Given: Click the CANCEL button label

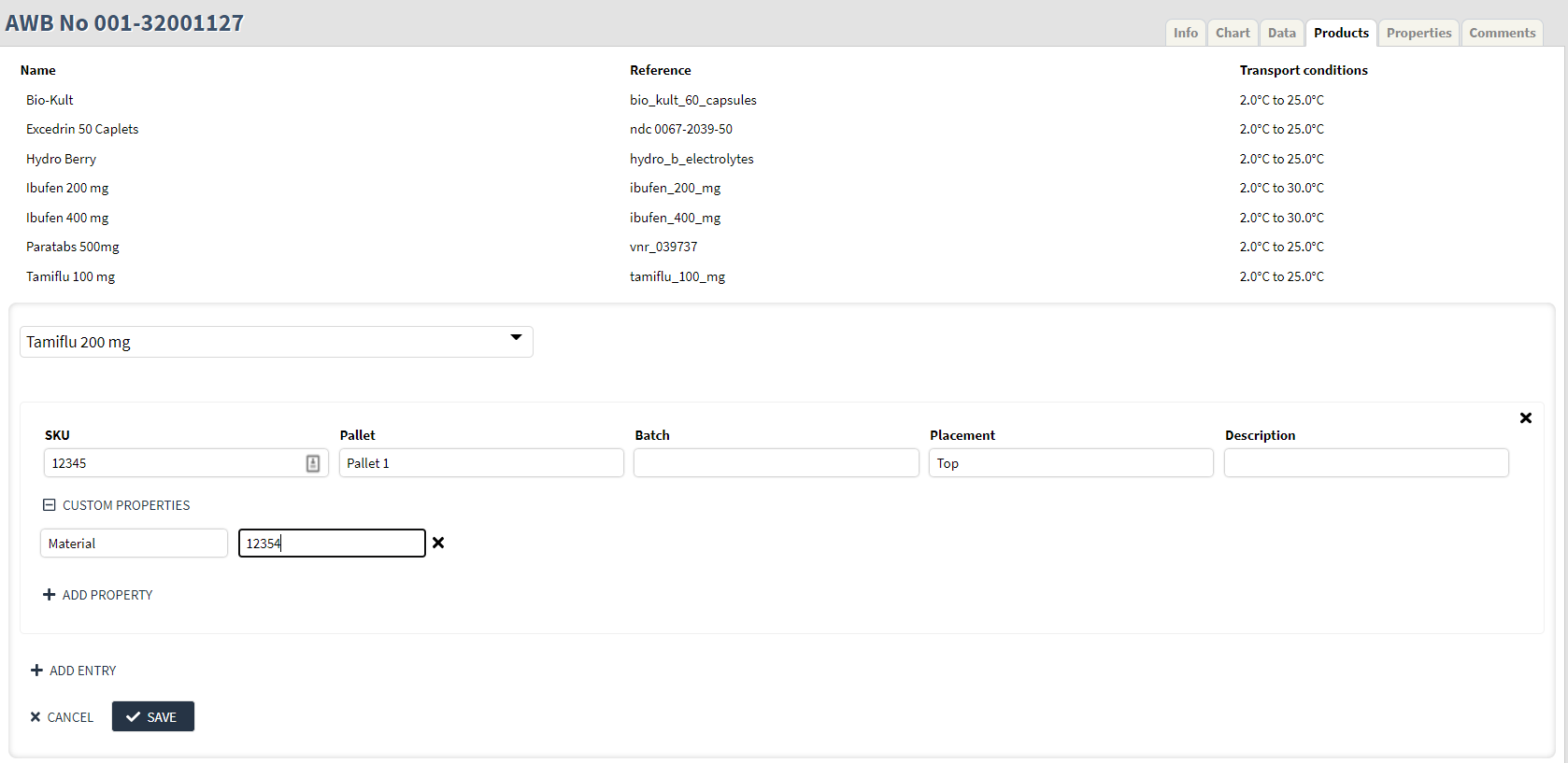Looking at the screenshot, I should click(70, 717).
